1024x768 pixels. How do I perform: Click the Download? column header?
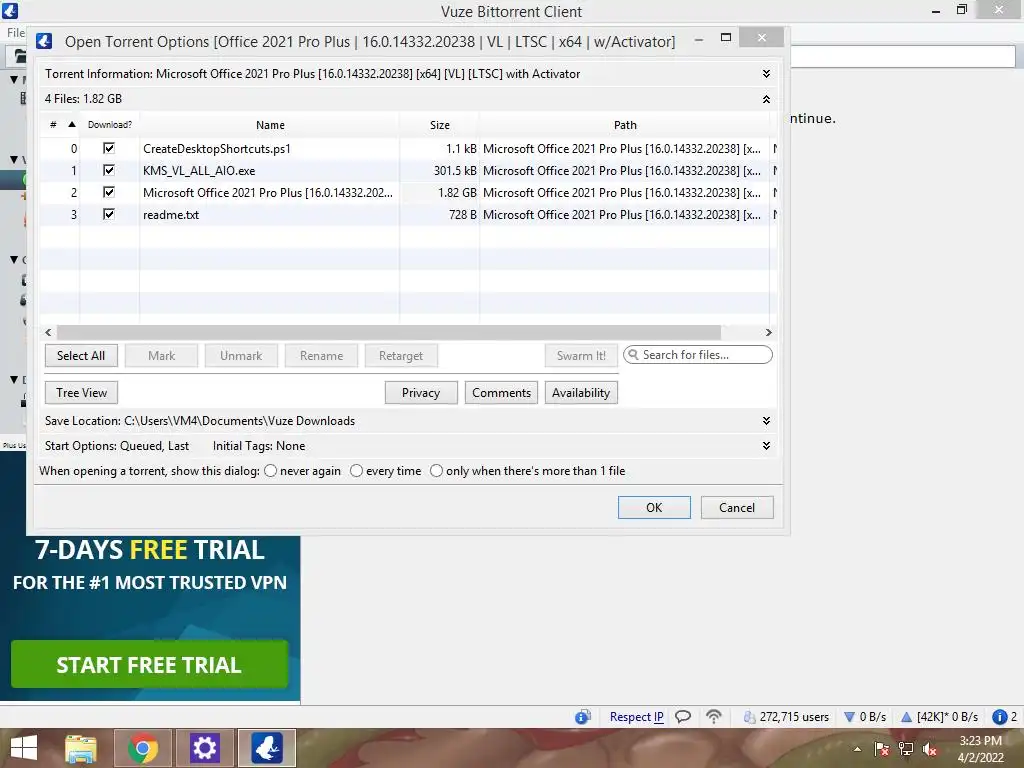(x=110, y=125)
